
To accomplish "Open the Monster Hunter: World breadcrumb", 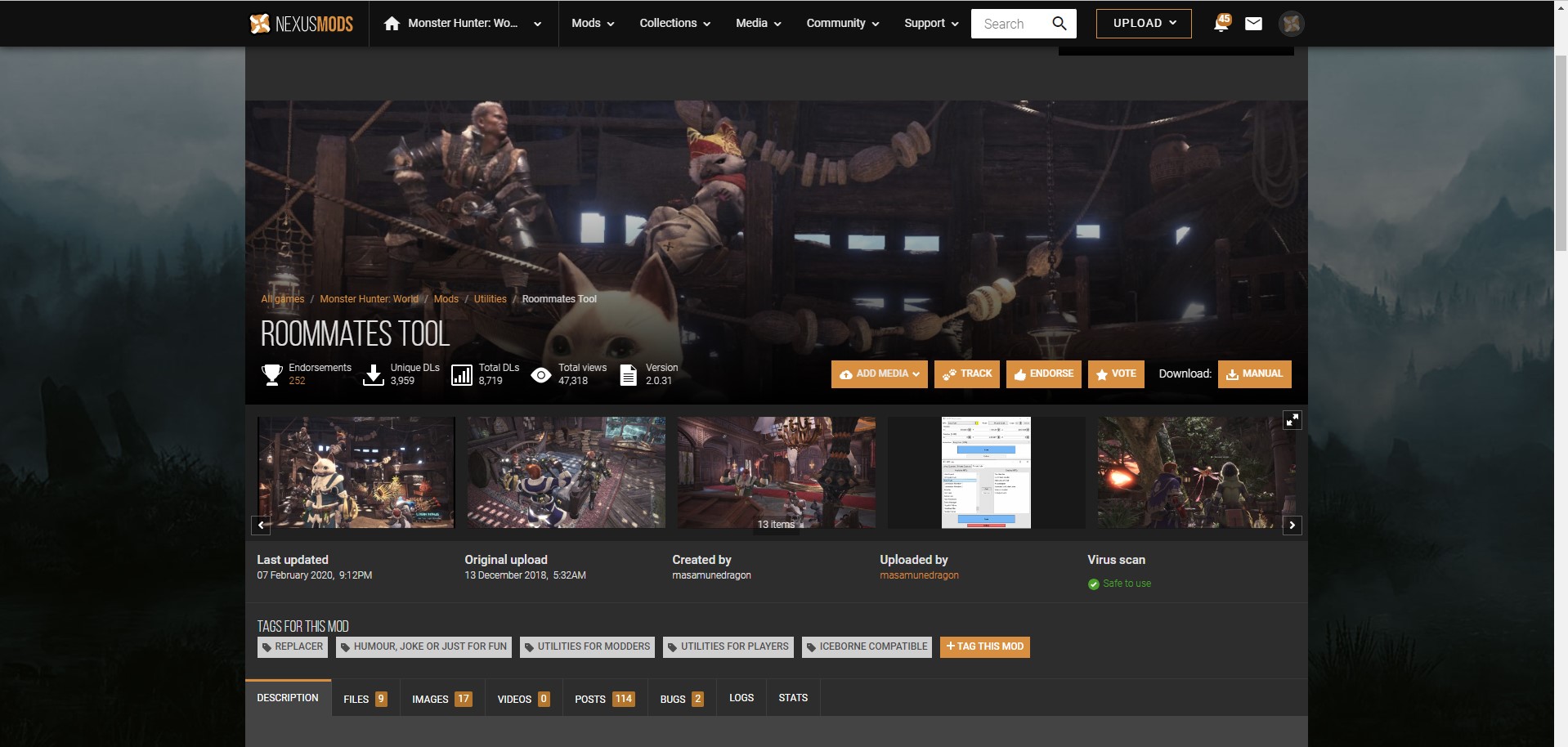I will (x=369, y=299).
